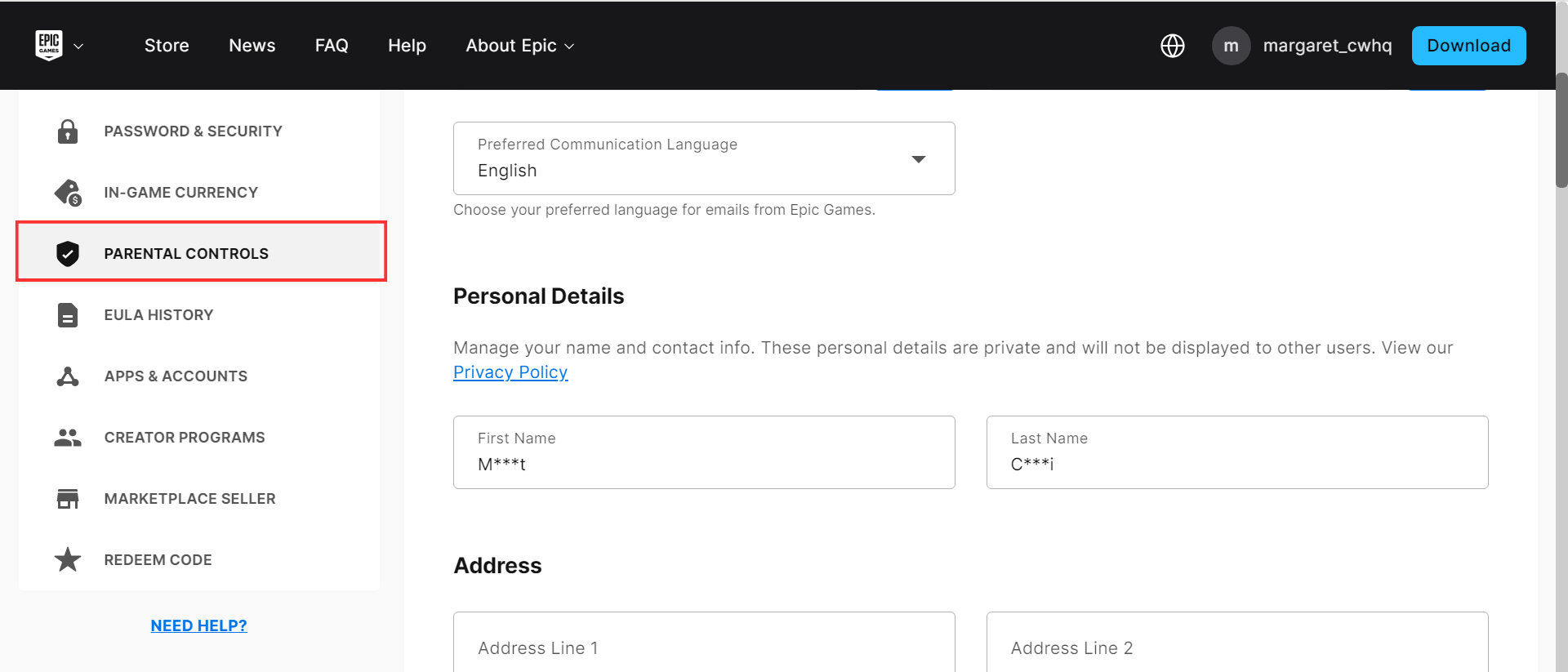Expand the chevron beside the Epic logo
Viewport: 1568px width, 672px height.
click(x=79, y=47)
